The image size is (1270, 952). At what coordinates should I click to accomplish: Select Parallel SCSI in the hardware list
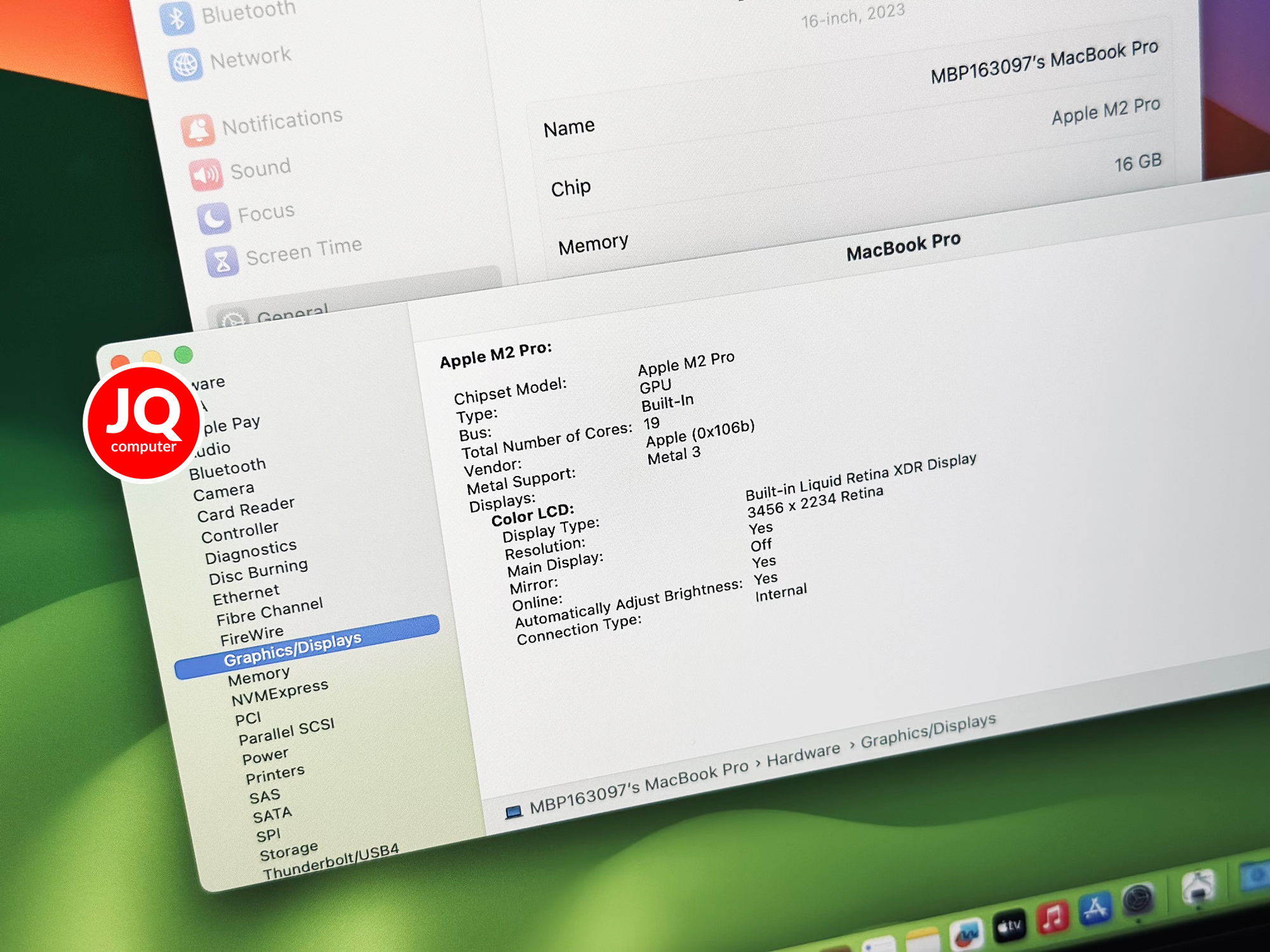(286, 732)
